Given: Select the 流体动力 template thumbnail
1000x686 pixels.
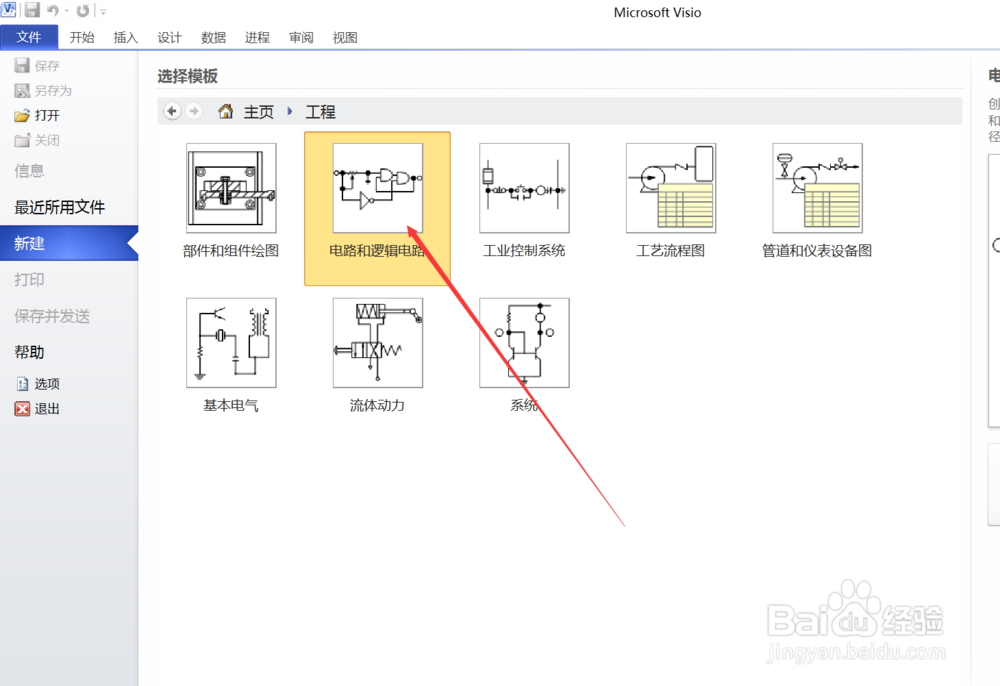Looking at the screenshot, I should click(x=378, y=343).
